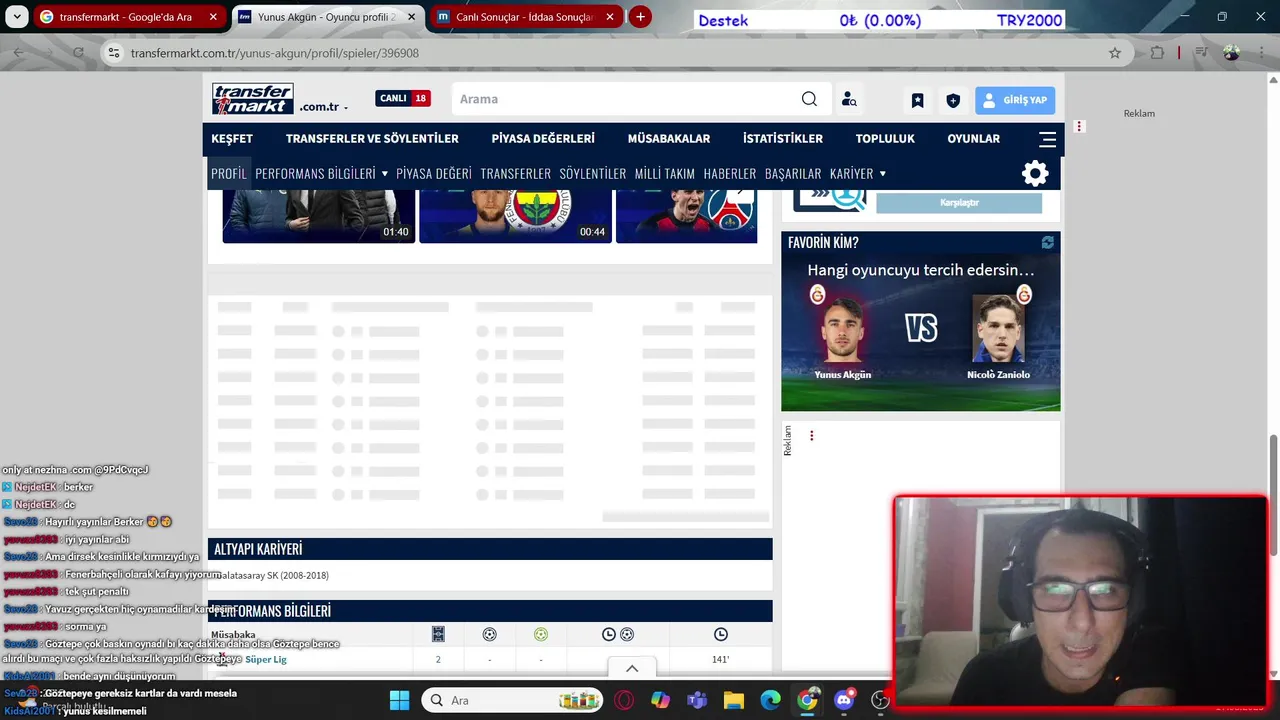Open the Chrome profile avatar
1280x720 pixels.
tap(1231, 53)
